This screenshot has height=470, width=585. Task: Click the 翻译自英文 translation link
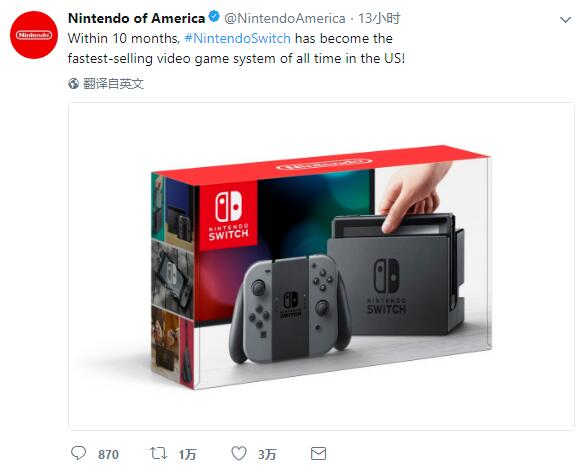113,84
